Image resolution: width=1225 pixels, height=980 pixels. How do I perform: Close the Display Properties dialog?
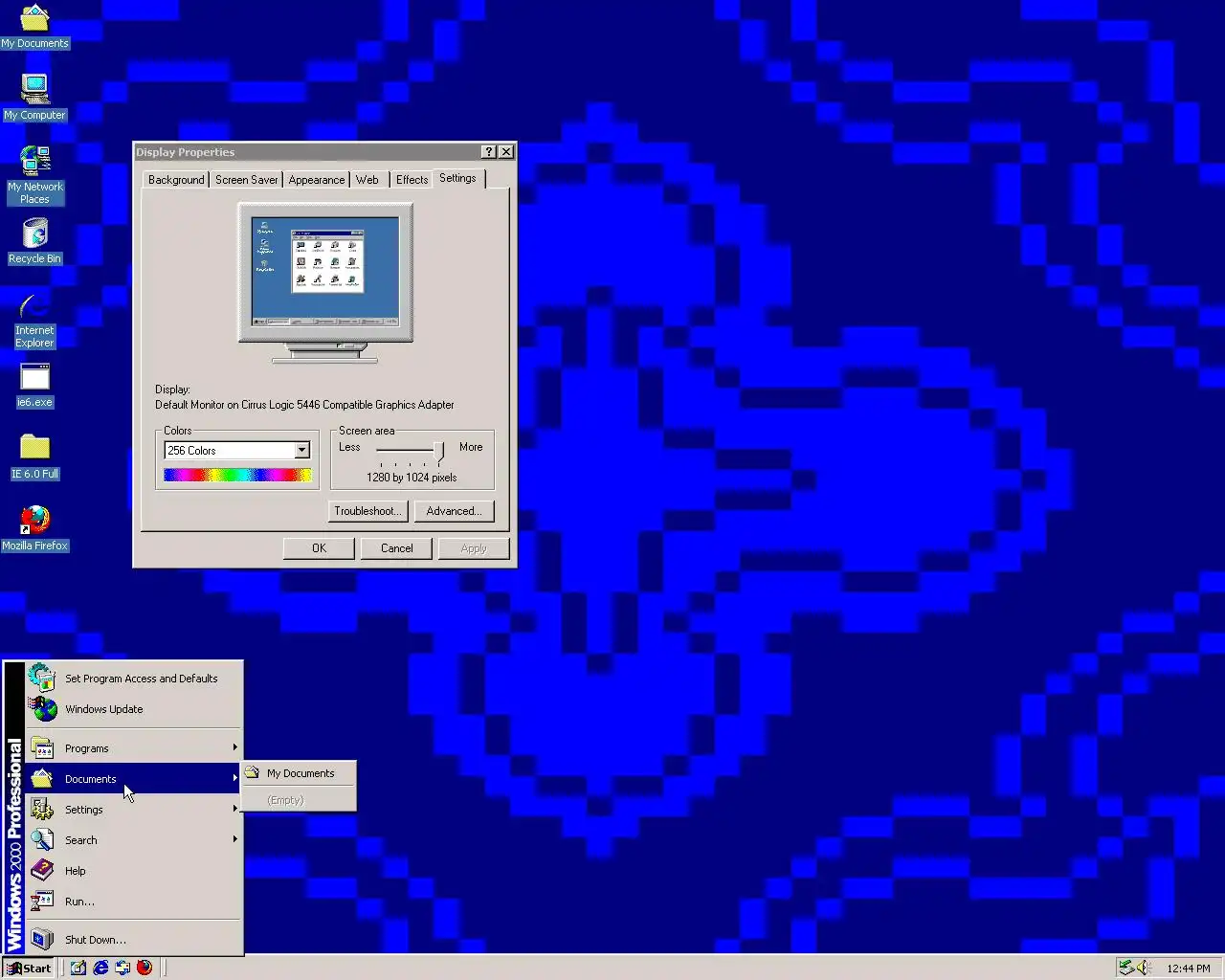[506, 152]
